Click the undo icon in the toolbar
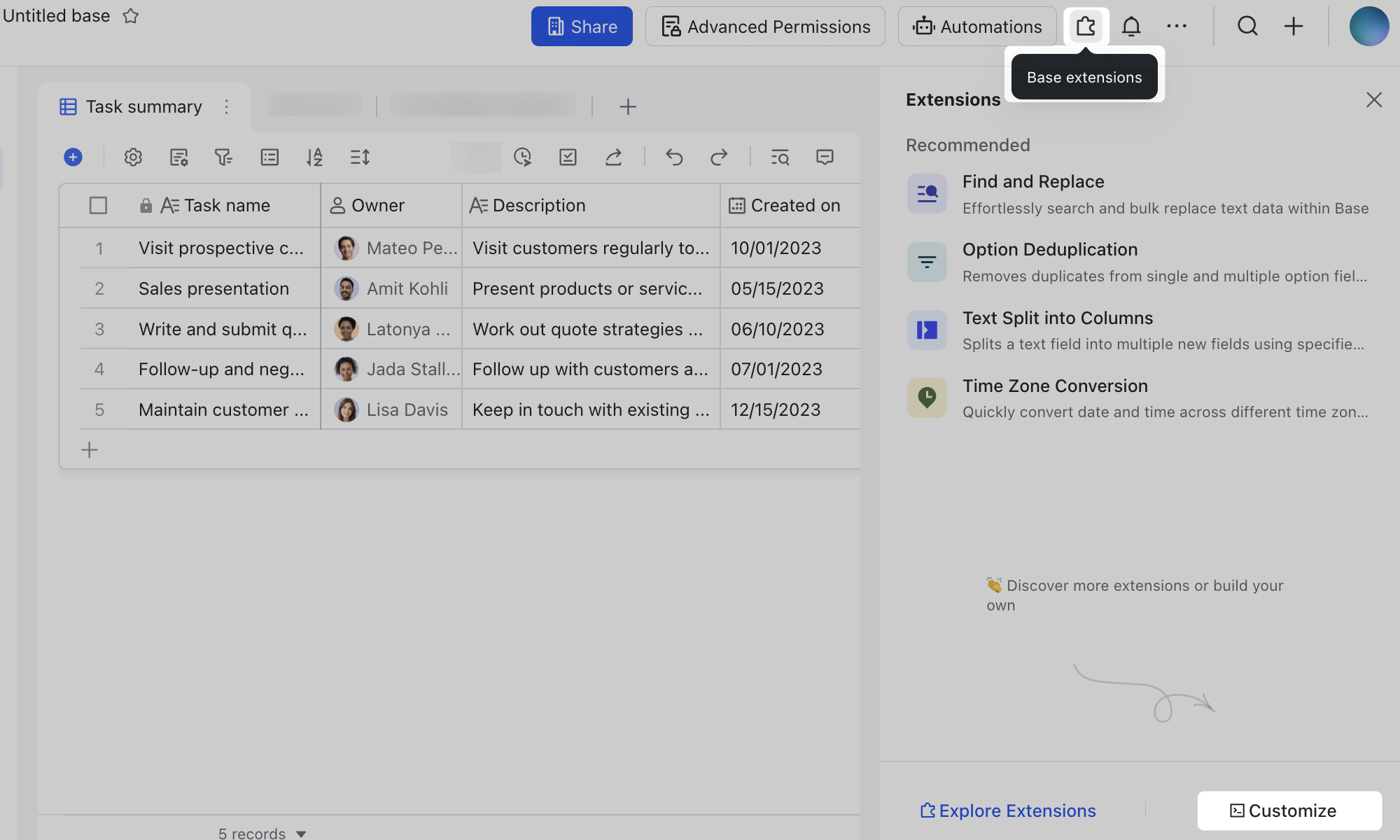Viewport: 1400px width, 840px height. tap(674, 157)
